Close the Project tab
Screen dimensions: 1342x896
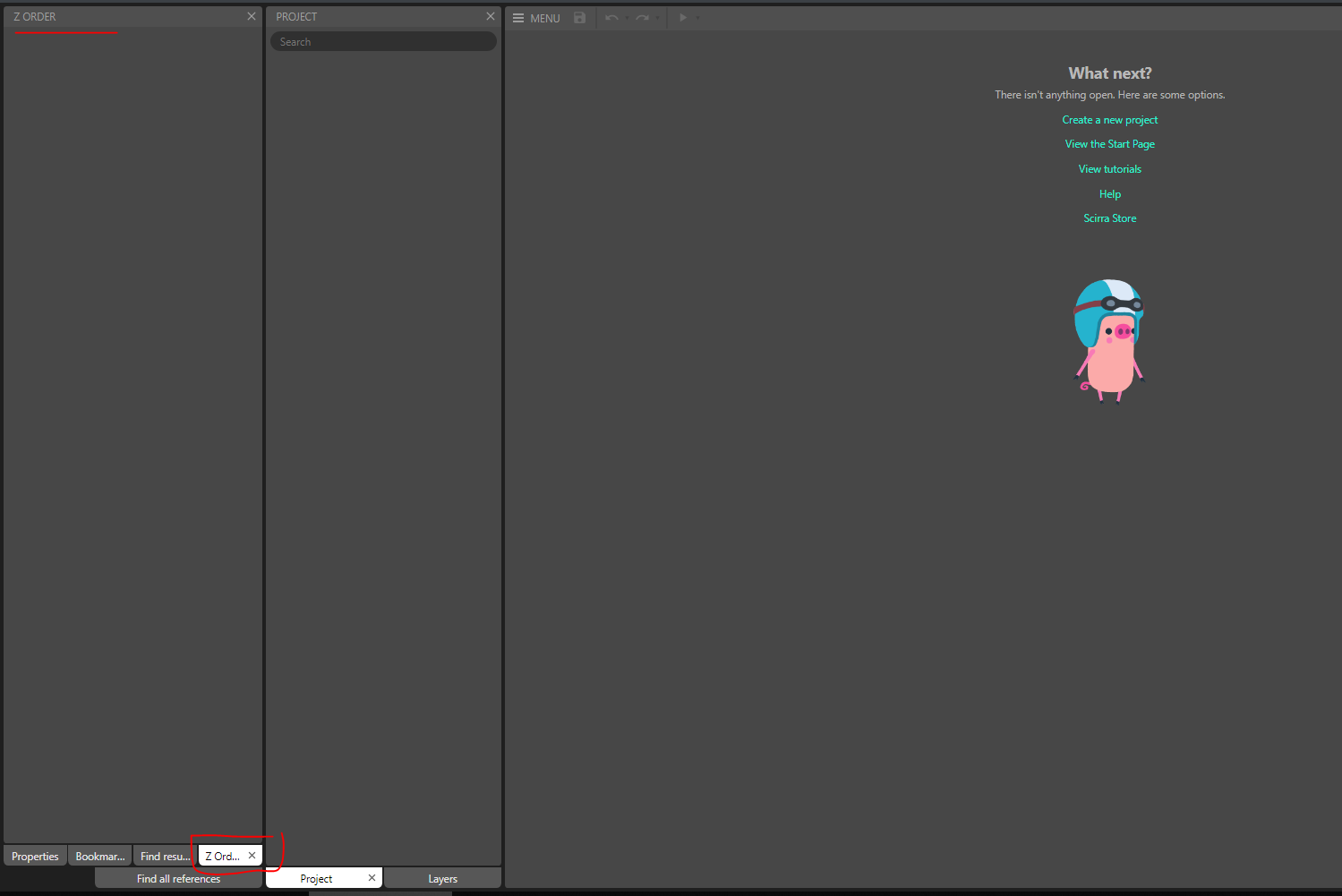[372, 877]
